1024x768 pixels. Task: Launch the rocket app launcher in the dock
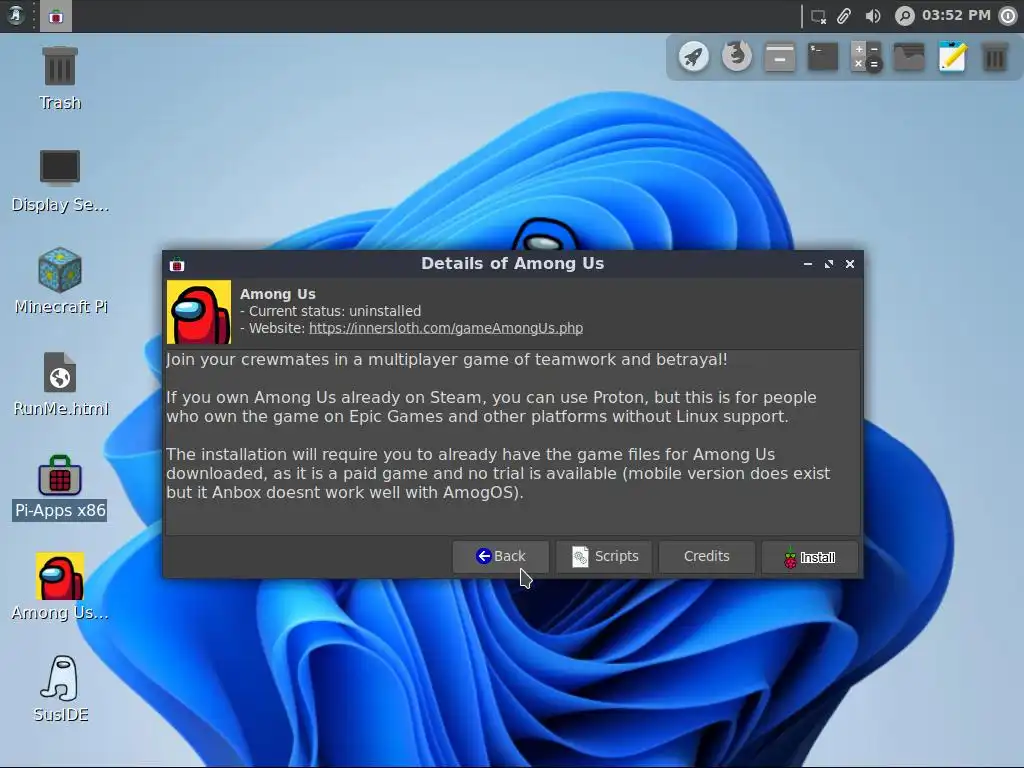coord(694,57)
